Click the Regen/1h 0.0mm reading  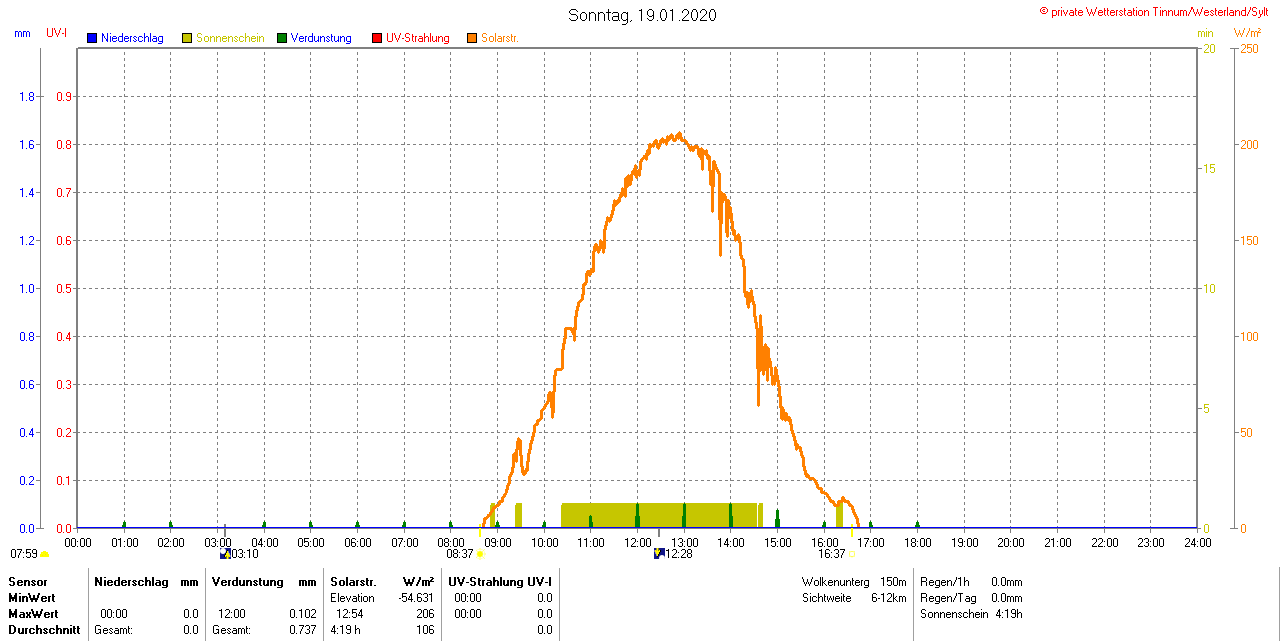coord(971,582)
